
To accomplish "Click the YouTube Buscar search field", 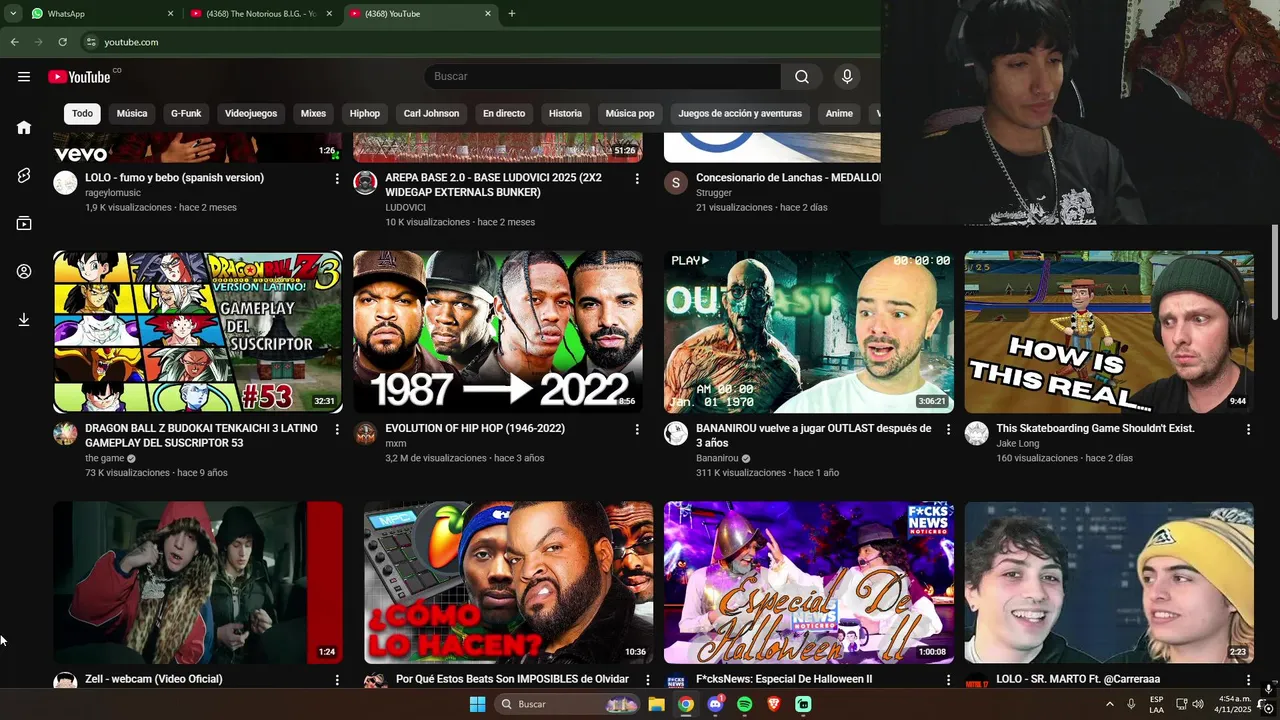I will coord(603,77).
